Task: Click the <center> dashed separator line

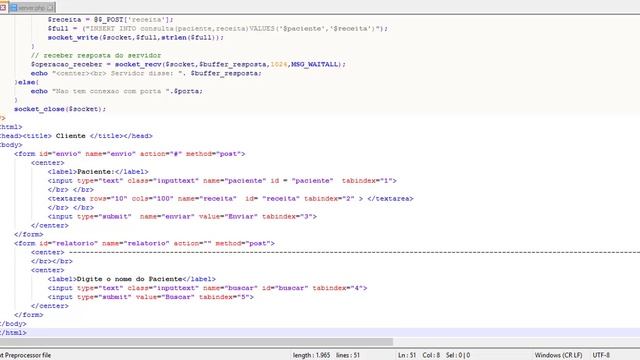Action: (x=335, y=252)
